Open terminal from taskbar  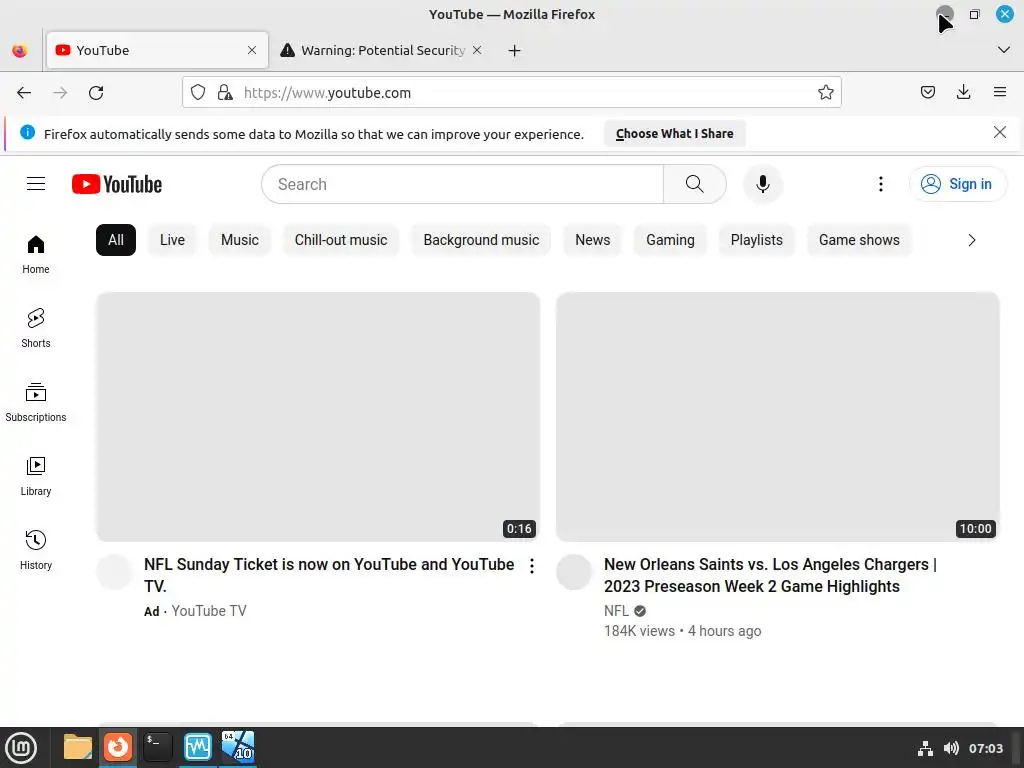tap(157, 747)
